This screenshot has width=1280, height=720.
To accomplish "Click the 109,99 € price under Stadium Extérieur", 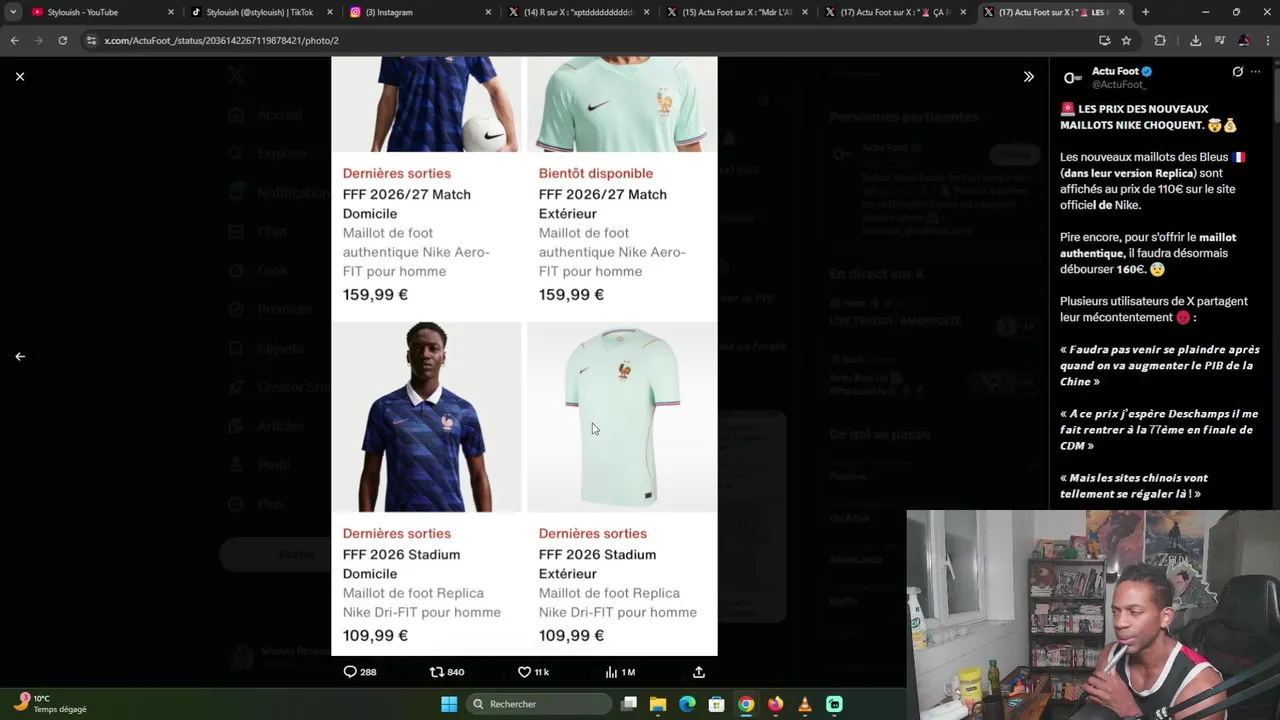I will (571, 635).
